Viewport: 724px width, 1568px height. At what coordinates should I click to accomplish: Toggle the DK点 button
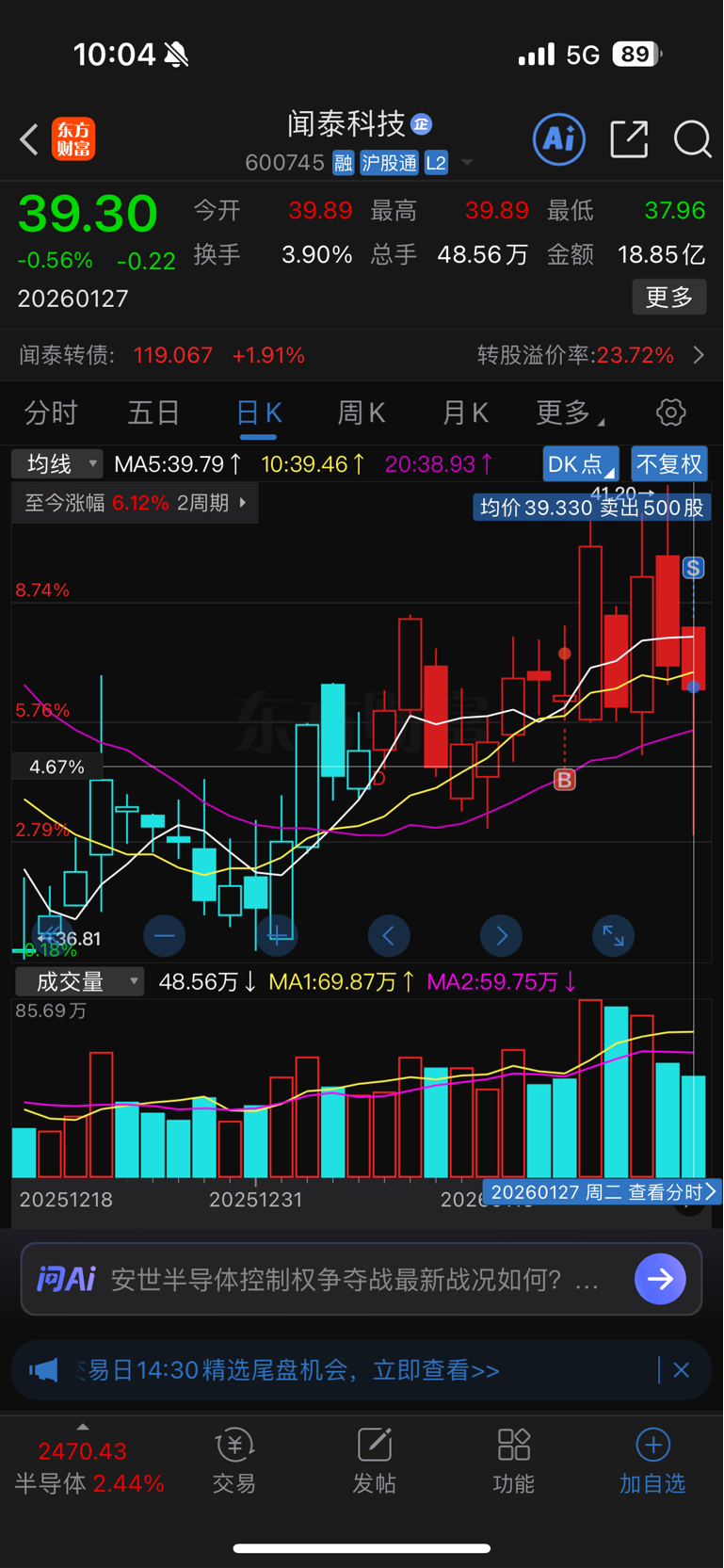580,463
